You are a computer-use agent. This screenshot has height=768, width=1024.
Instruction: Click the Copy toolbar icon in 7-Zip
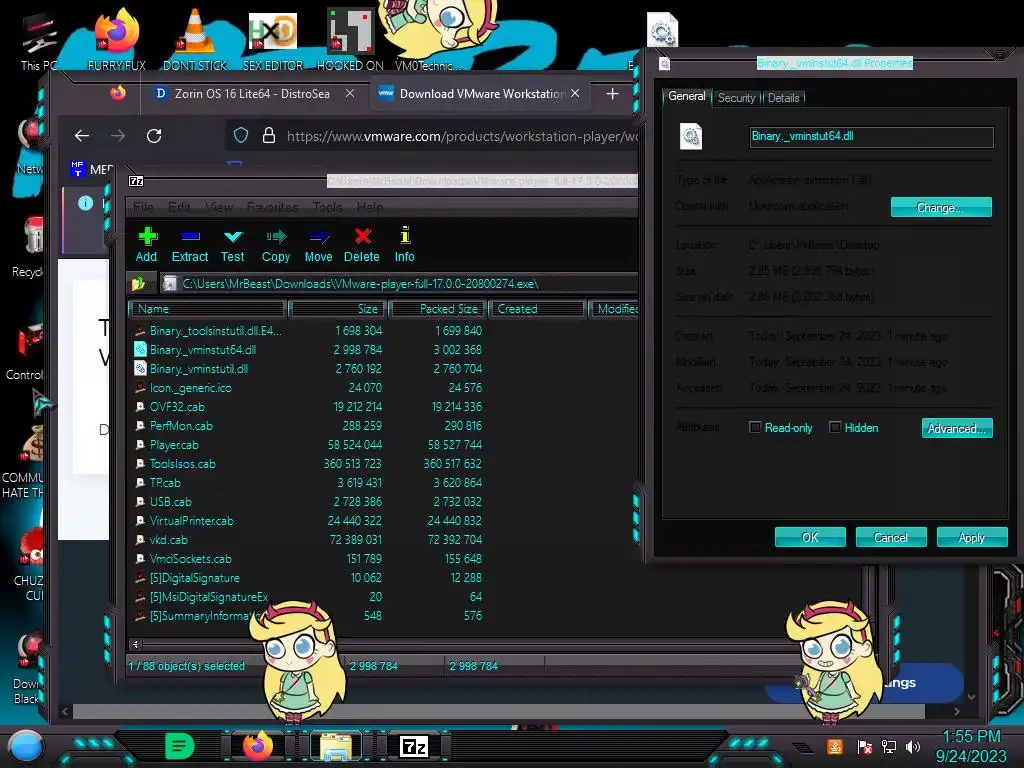click(276, 245)
